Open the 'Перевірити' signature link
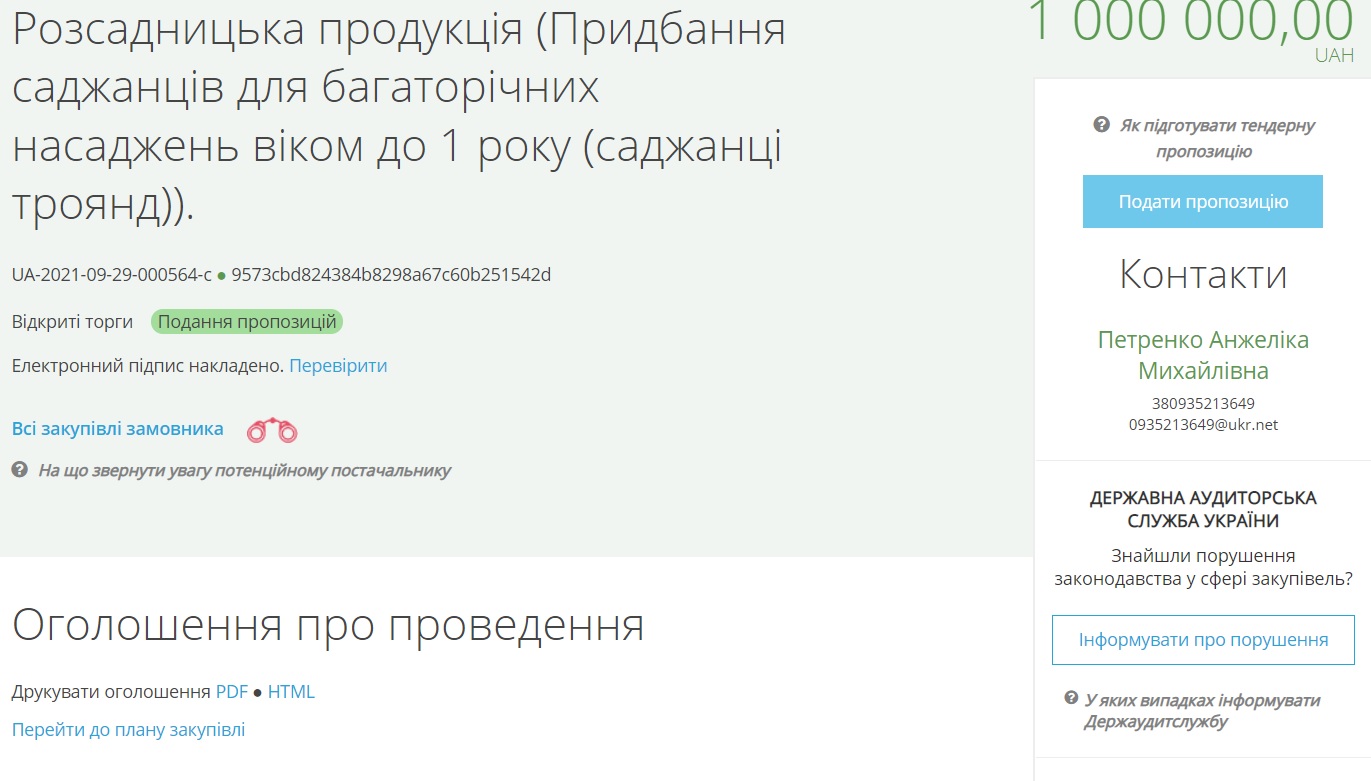Viewport: 1371px width, 781px height. coord(338,366)
